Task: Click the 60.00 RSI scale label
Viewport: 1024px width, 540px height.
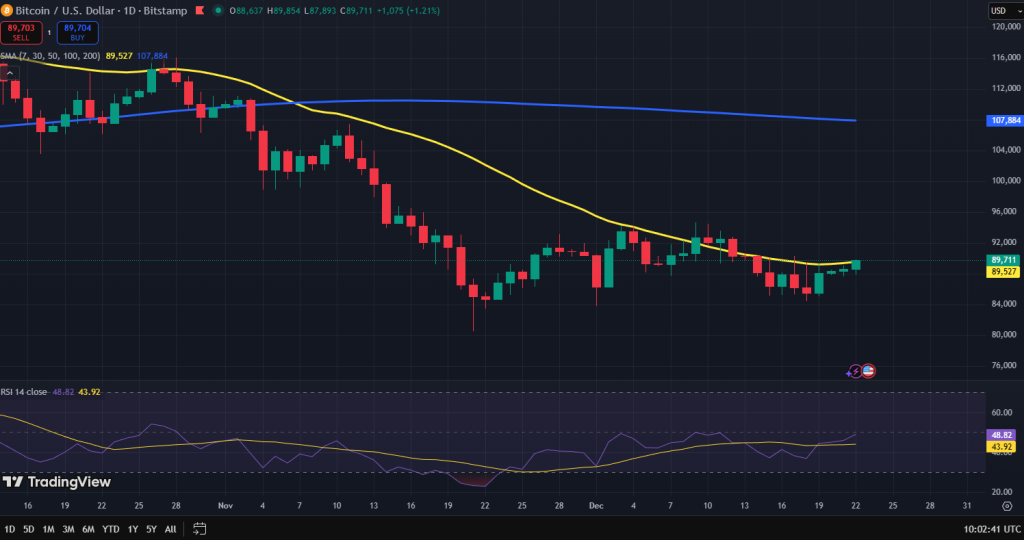Action: tap(1002, 413)
